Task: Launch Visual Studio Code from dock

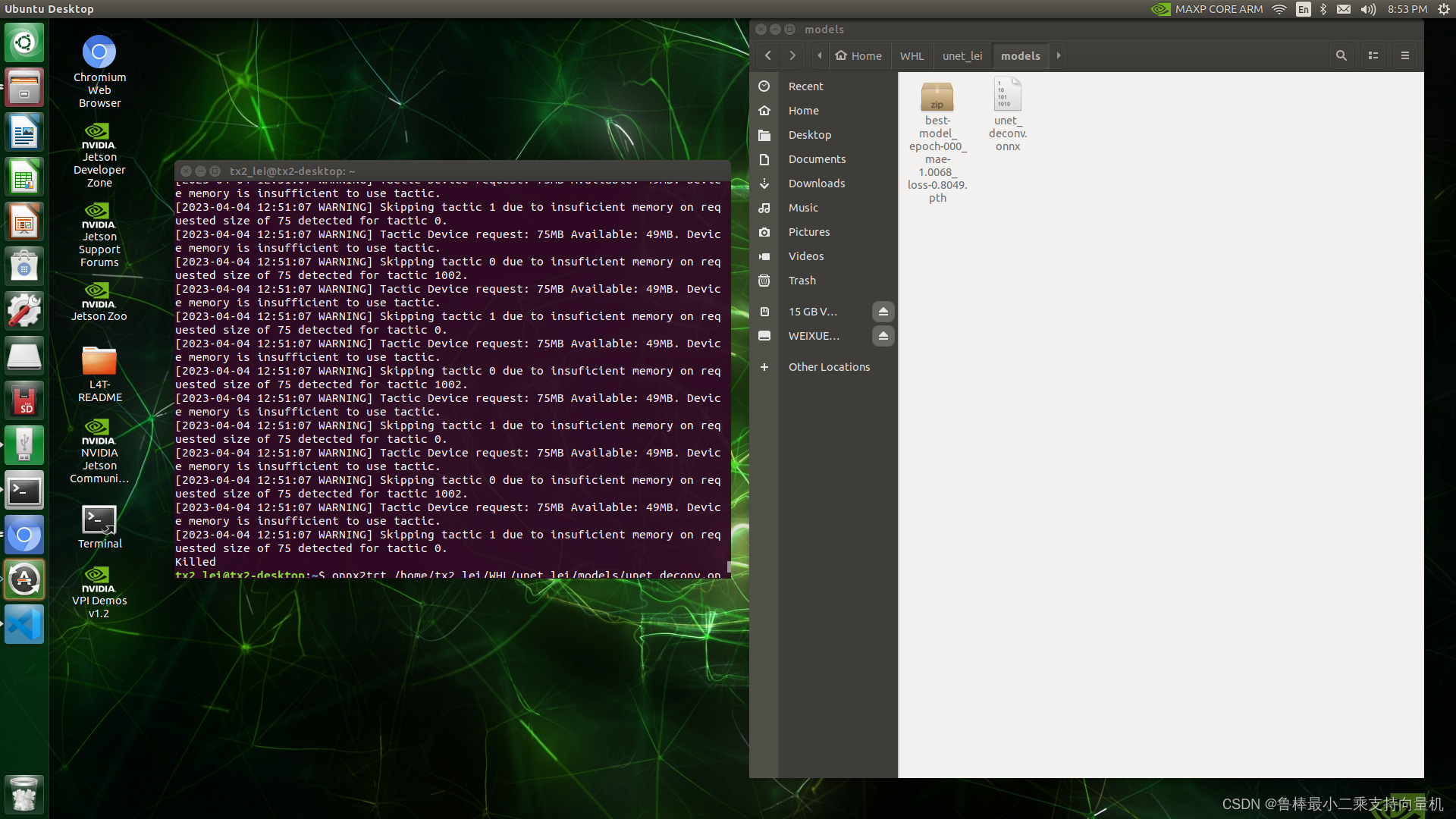Action: coord(24,625)
